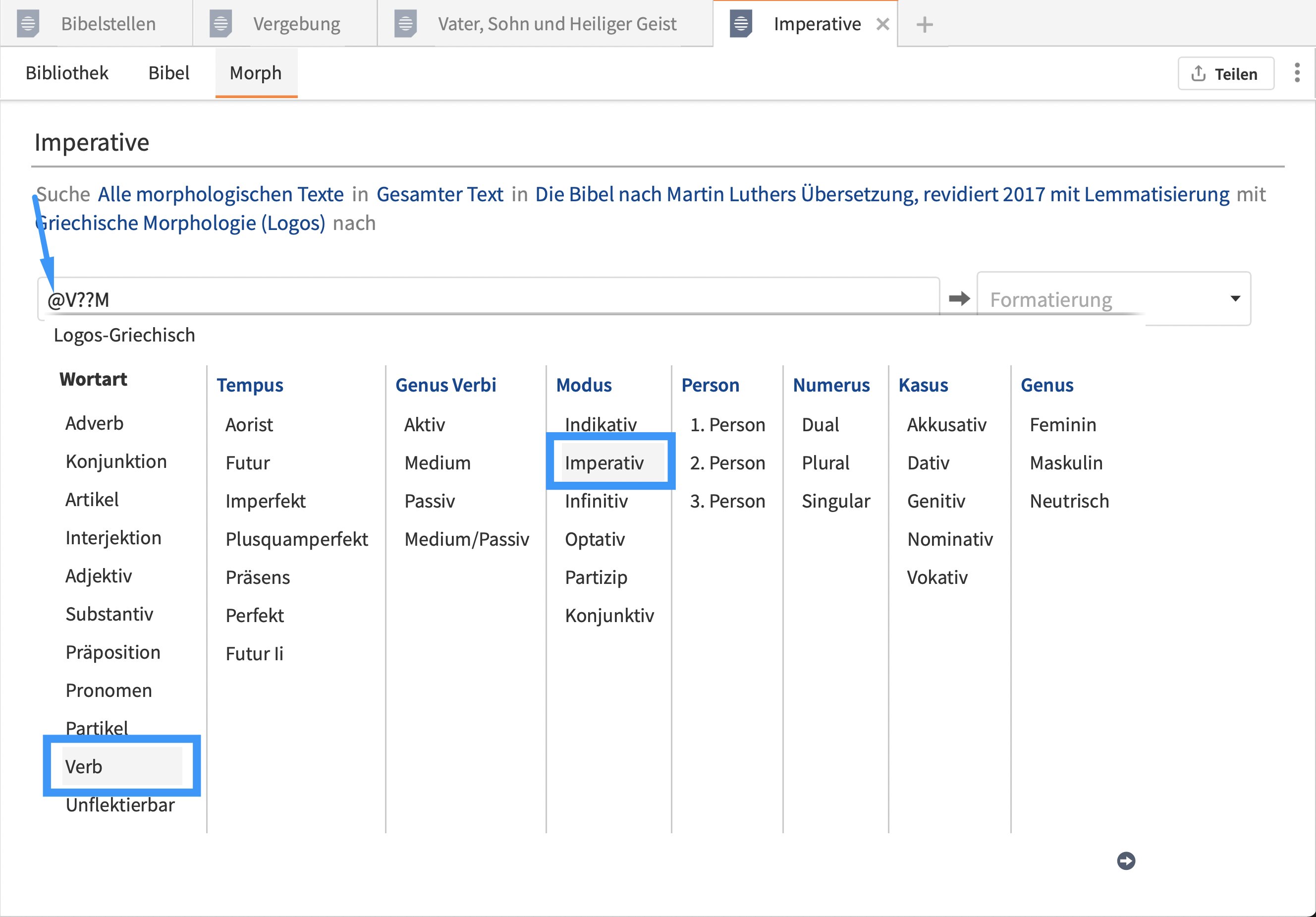This screenshot has height=917, width=1316.
Task: Select Futur Ii under Tempus
Action: 255,653
